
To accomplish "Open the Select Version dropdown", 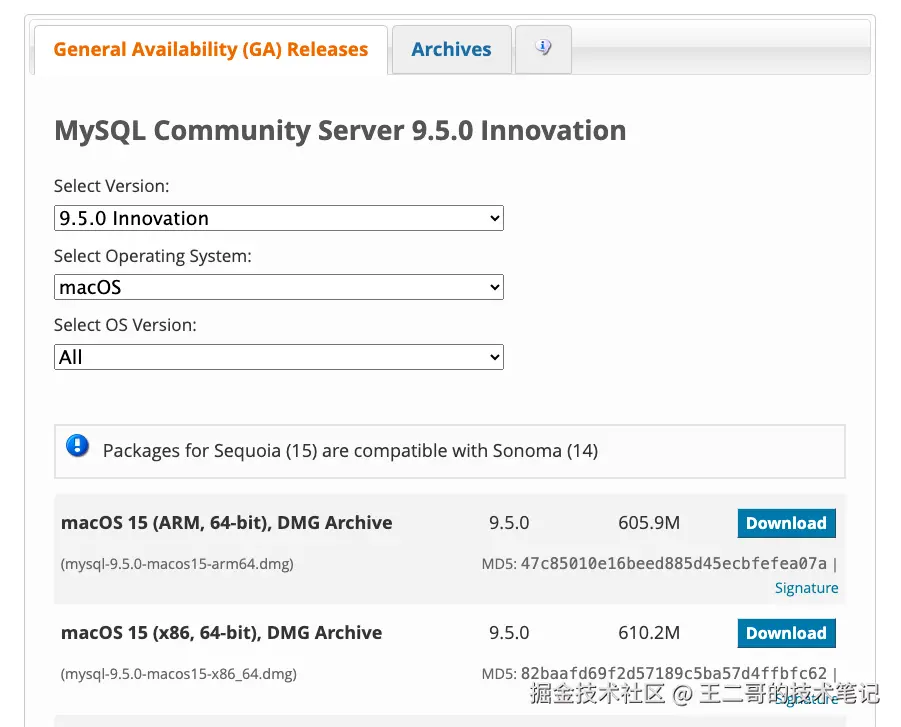I will click(x=278, y=218).
